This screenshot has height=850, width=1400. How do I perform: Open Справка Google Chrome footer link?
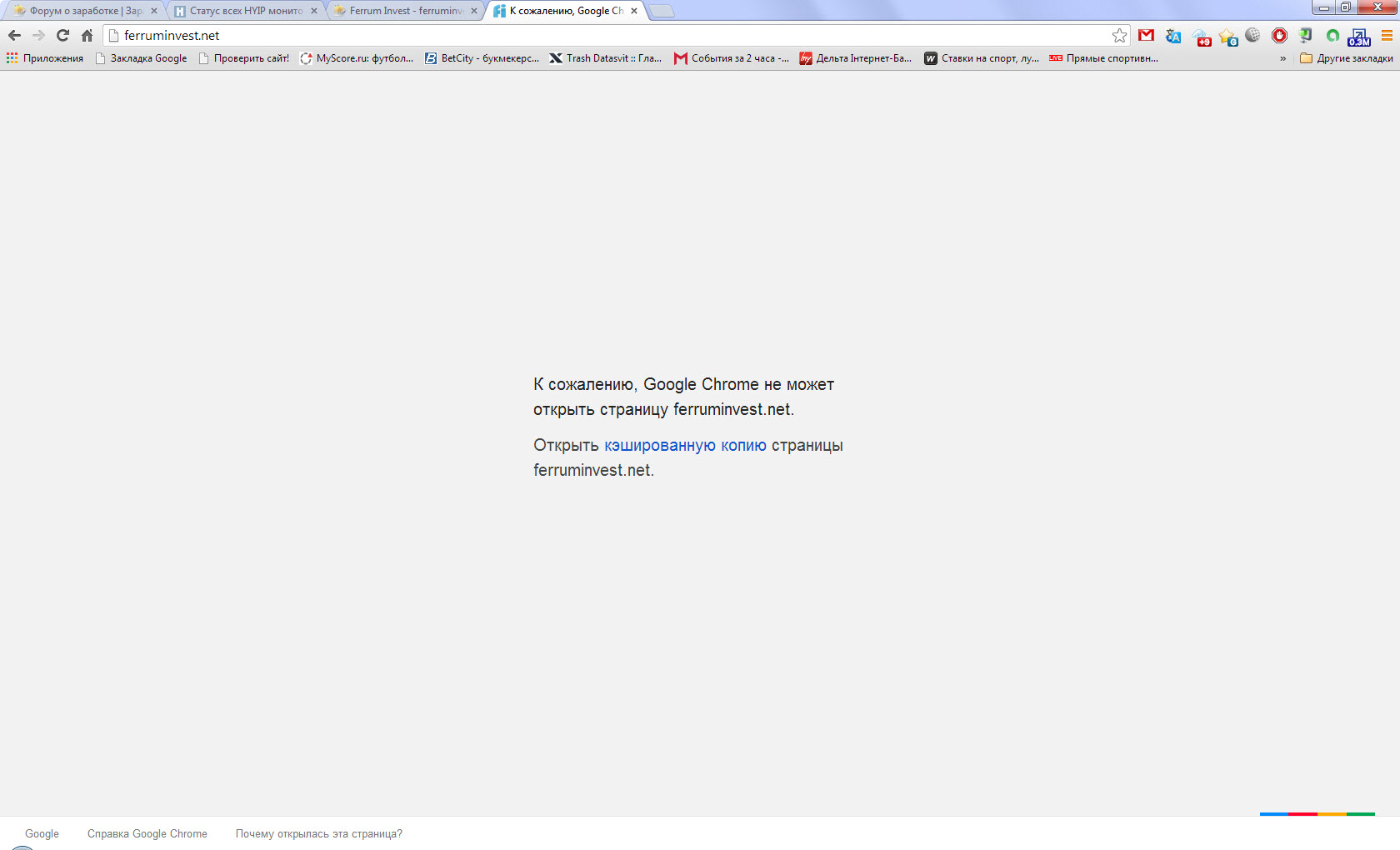[147, 833]
